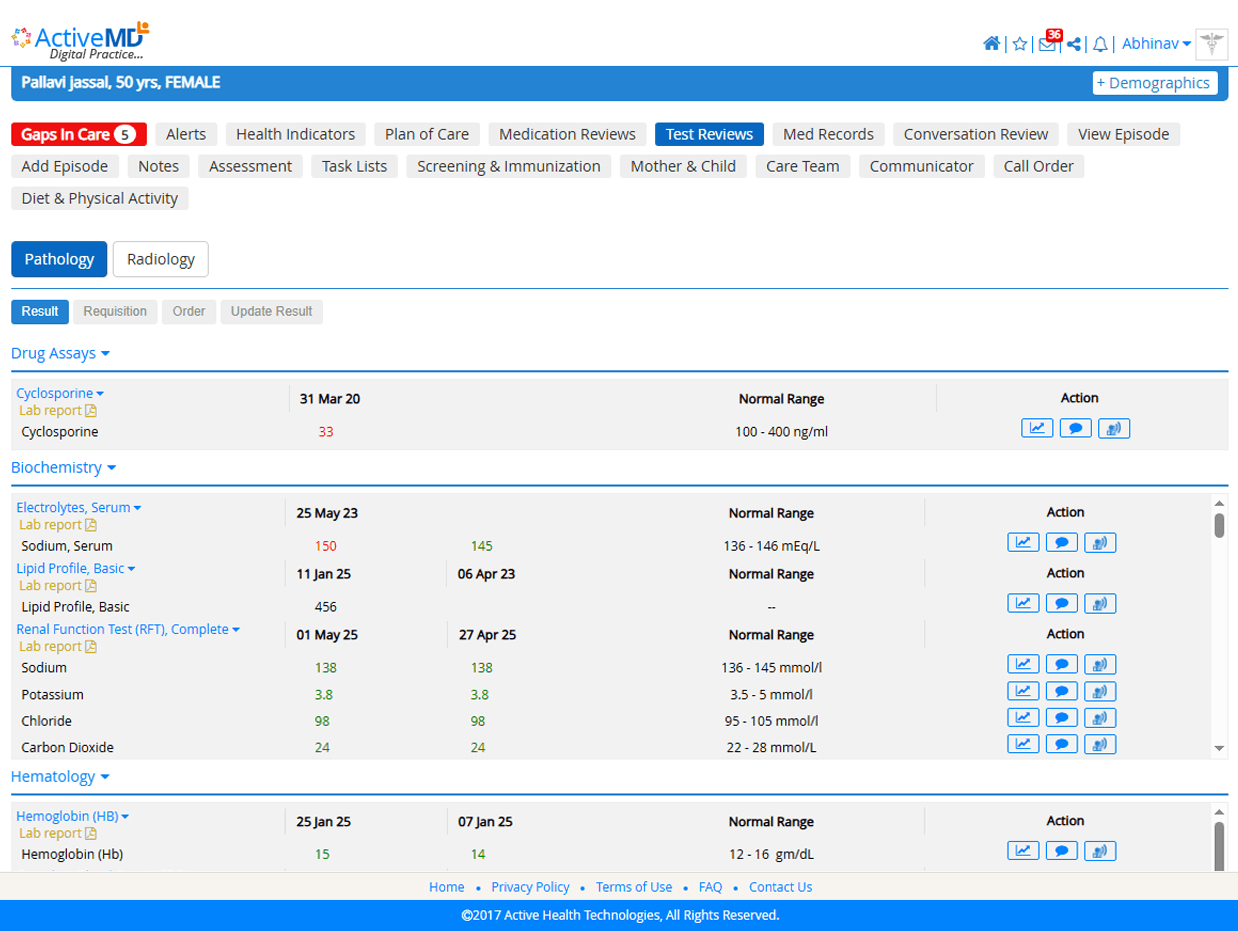This screenshot has width=1238, height=931.
Task: Open Contact Us footer link
Action: click(x=780, y=887)
